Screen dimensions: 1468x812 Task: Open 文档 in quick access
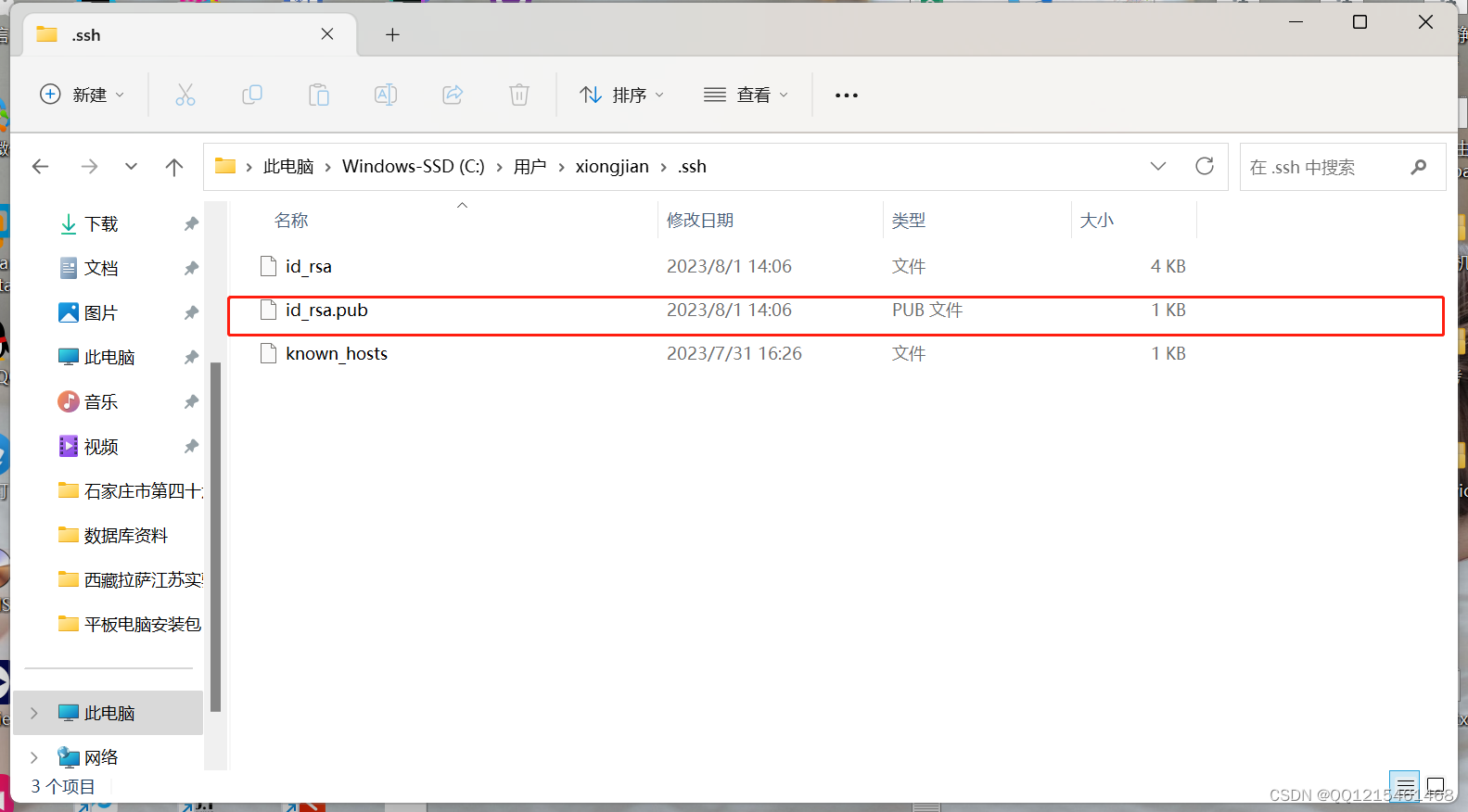[x=101, y=268]
